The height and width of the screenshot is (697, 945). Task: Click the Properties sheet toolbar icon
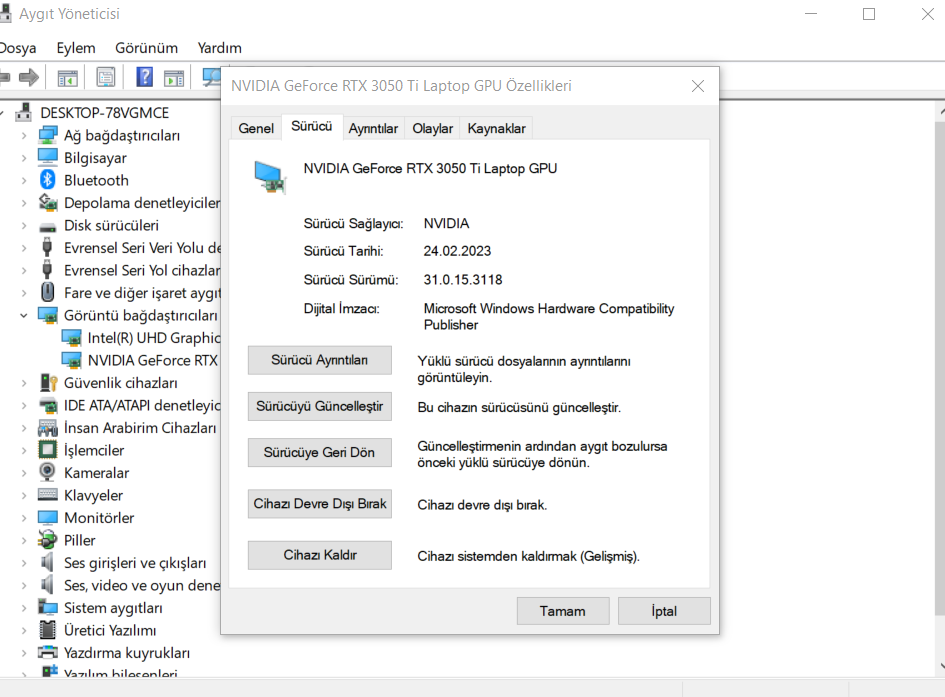[105, 77]
